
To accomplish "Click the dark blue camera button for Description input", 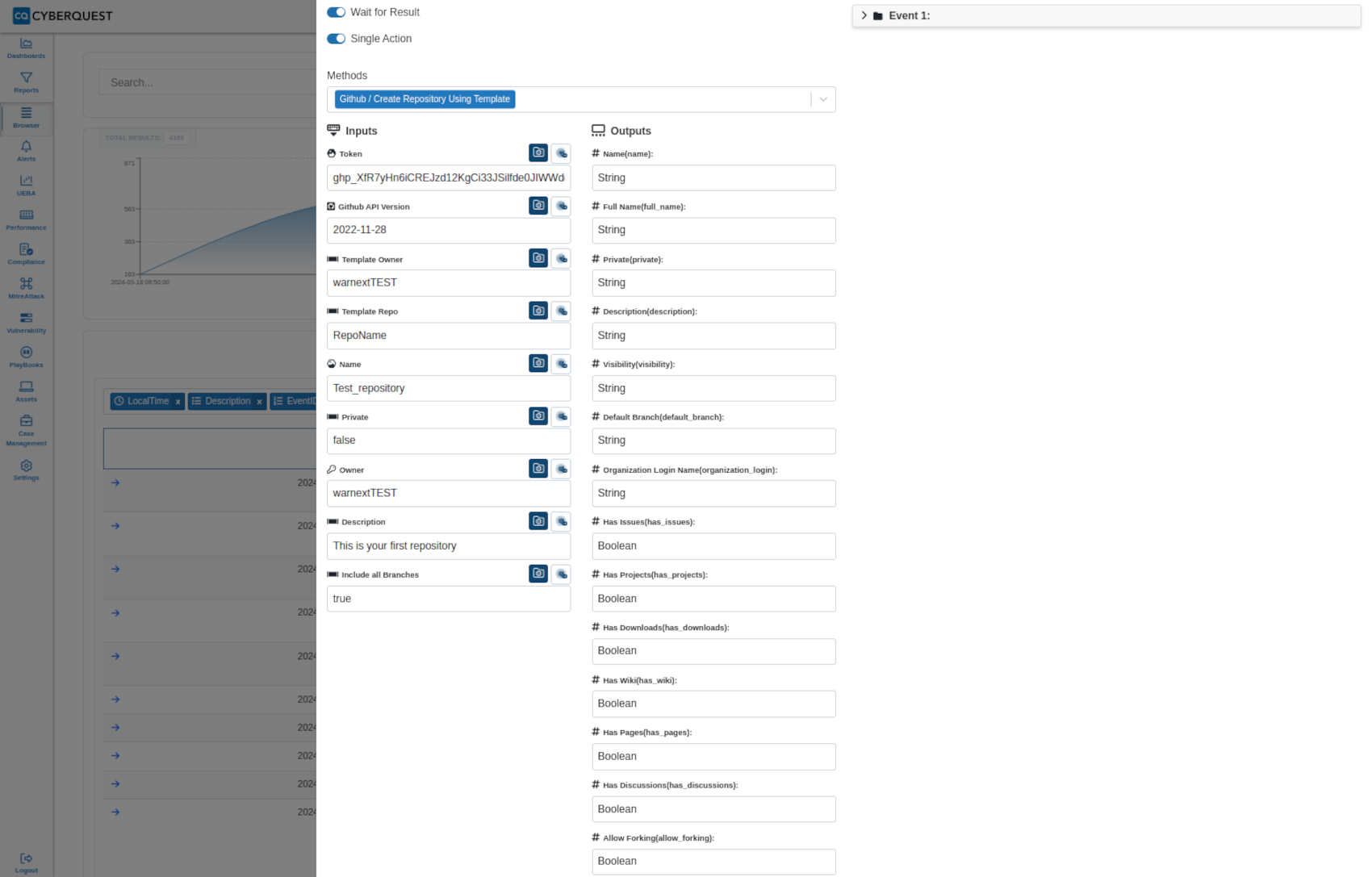I will [538, 521].
